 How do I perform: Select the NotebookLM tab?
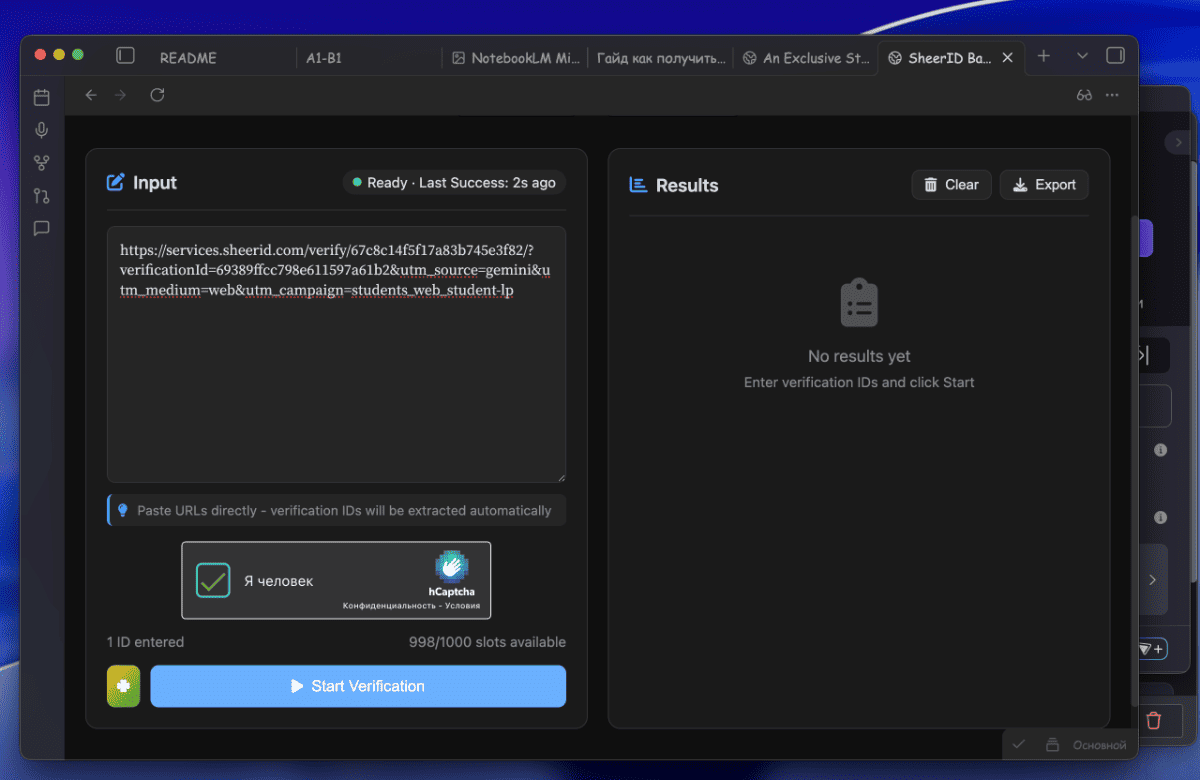(515, 58)
